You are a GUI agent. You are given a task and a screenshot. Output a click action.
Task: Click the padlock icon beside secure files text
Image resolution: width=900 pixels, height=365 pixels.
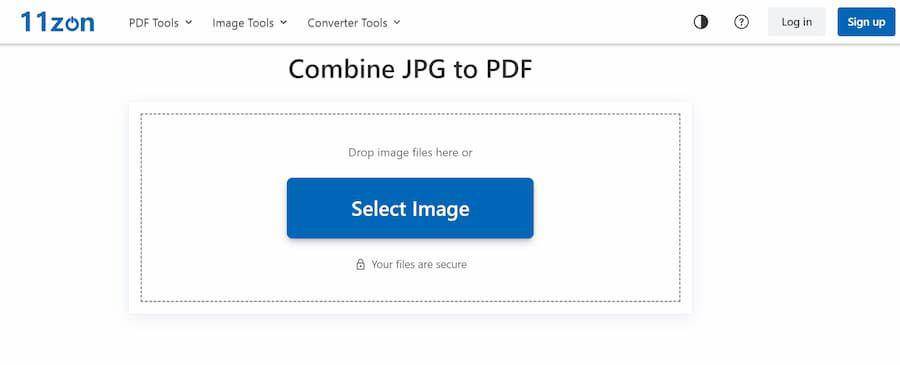[x=360, y=265]
